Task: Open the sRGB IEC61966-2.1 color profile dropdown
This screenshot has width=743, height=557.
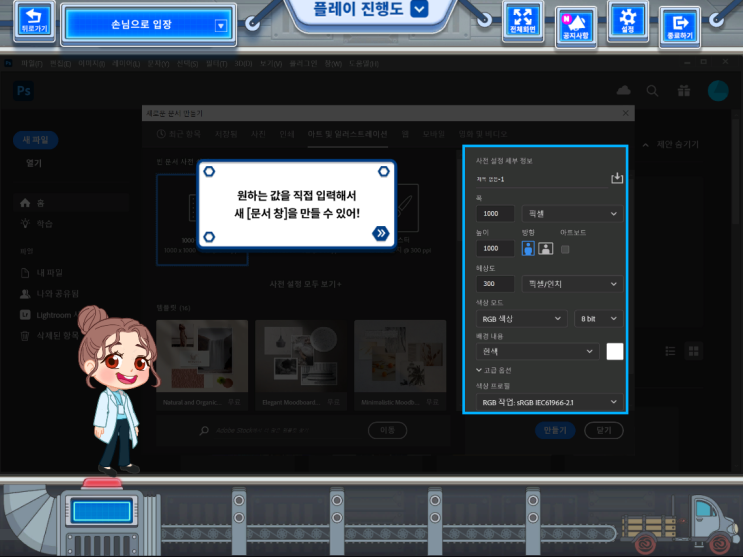Action: point(549,402)
